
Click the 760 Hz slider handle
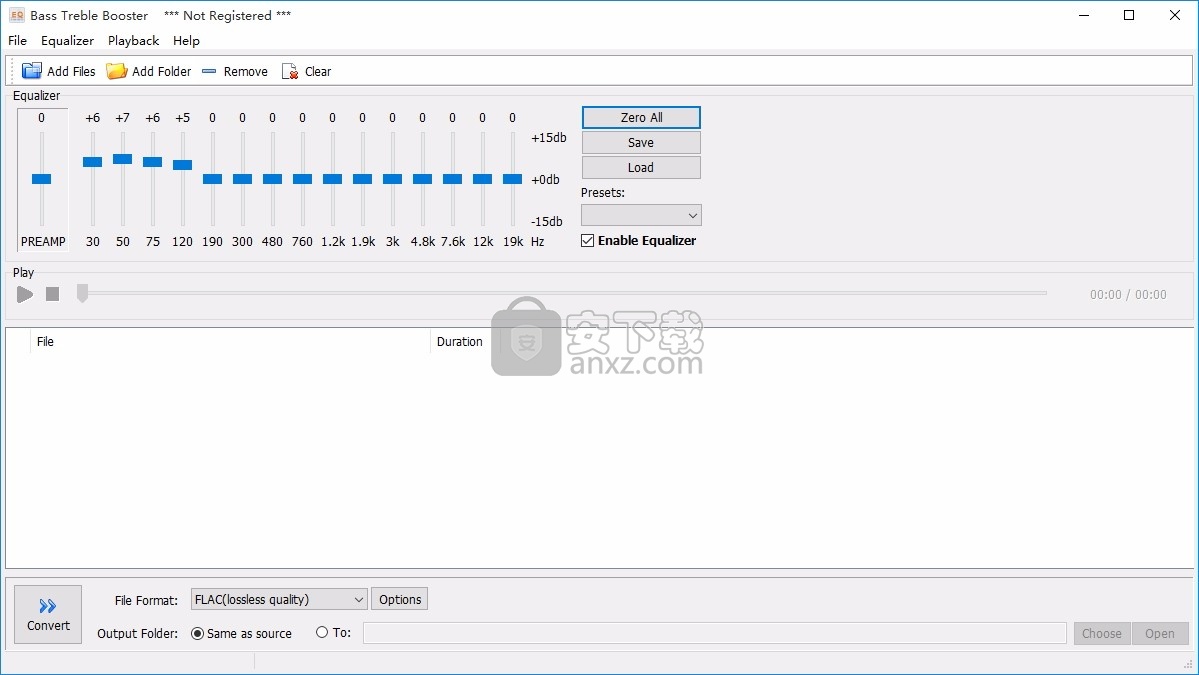302,179
